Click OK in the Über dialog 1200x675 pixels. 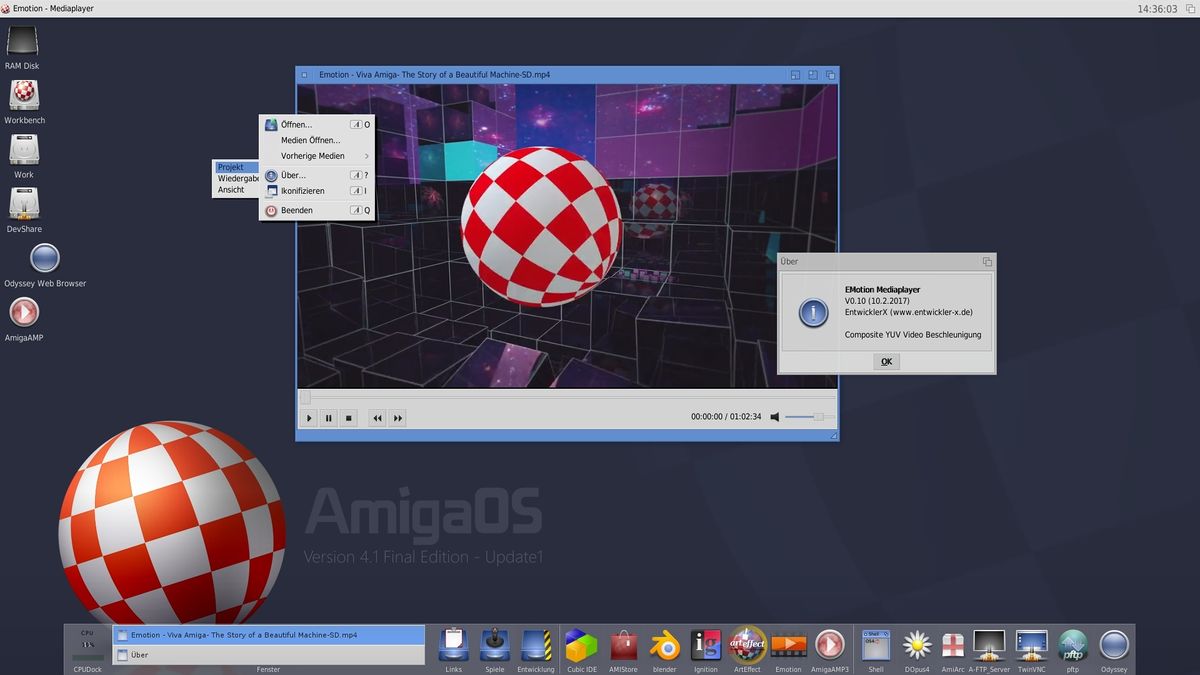[x=886, y=362]
